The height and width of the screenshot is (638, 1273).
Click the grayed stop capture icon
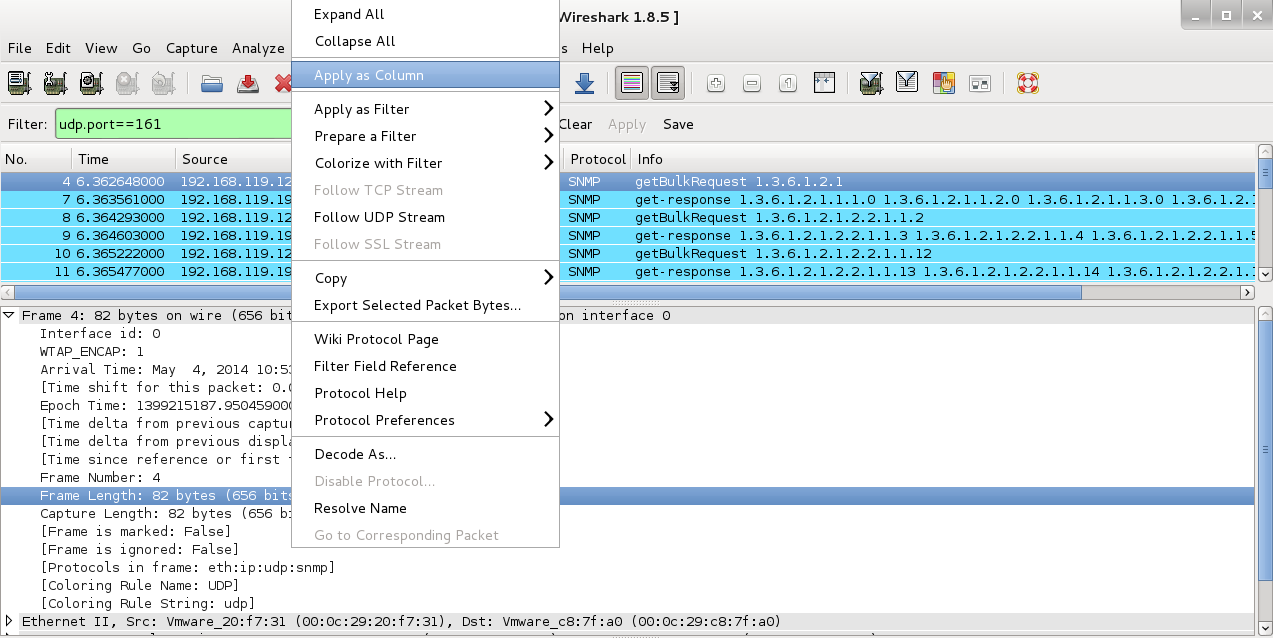pos(127,83)
